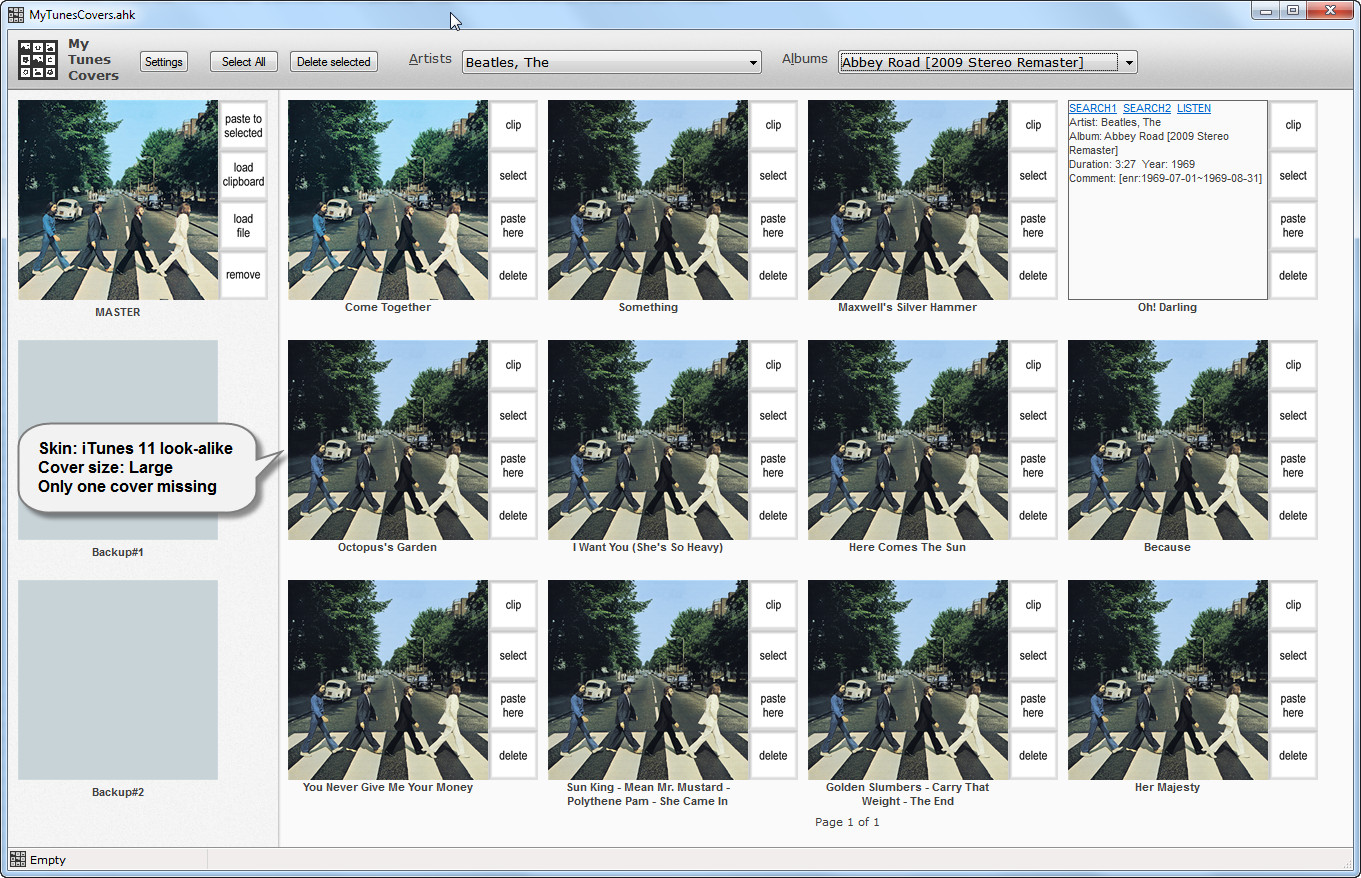Clip the Octopus's Garden cover
This screenshot has height=878, width=1361.
click(x=513, y=365)
